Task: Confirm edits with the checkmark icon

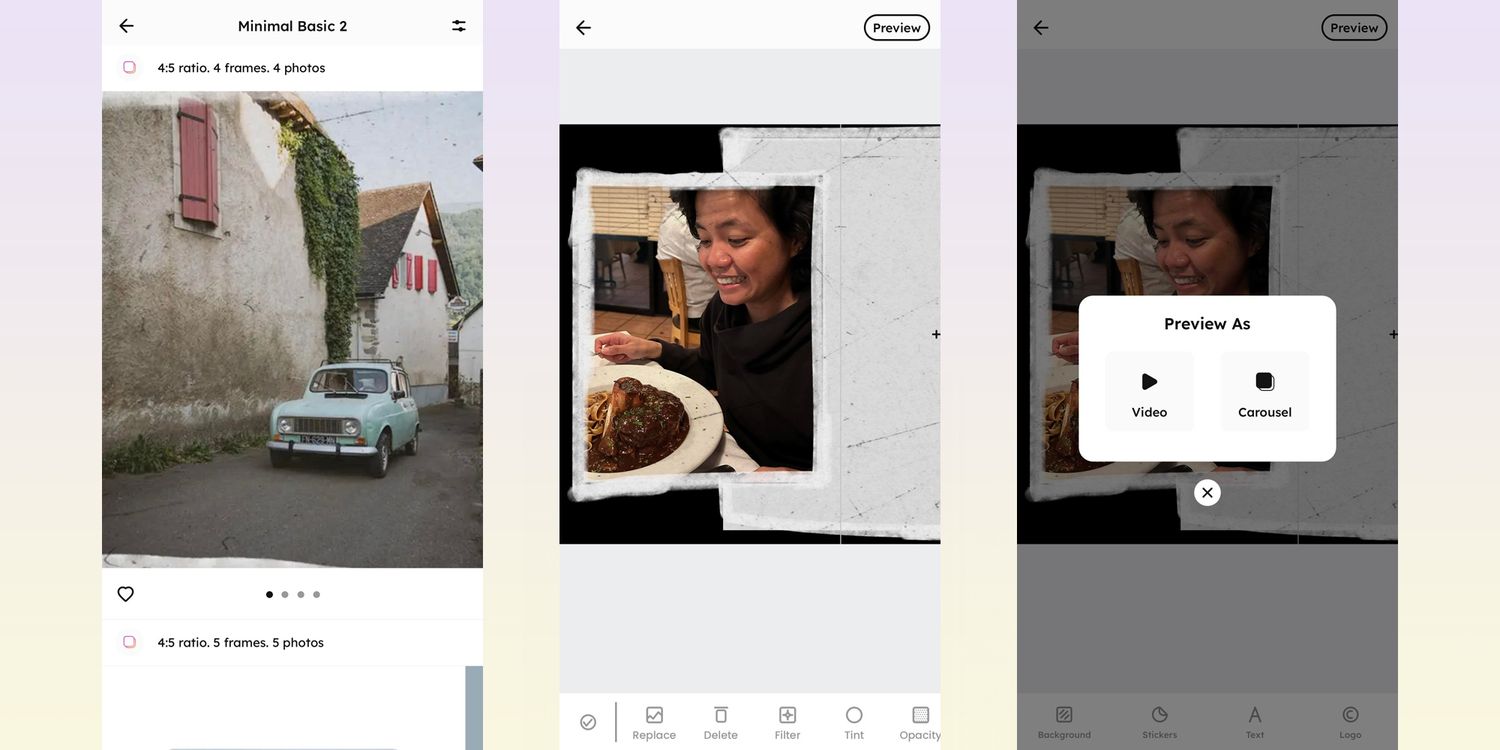Action: [x=588, y=722]
